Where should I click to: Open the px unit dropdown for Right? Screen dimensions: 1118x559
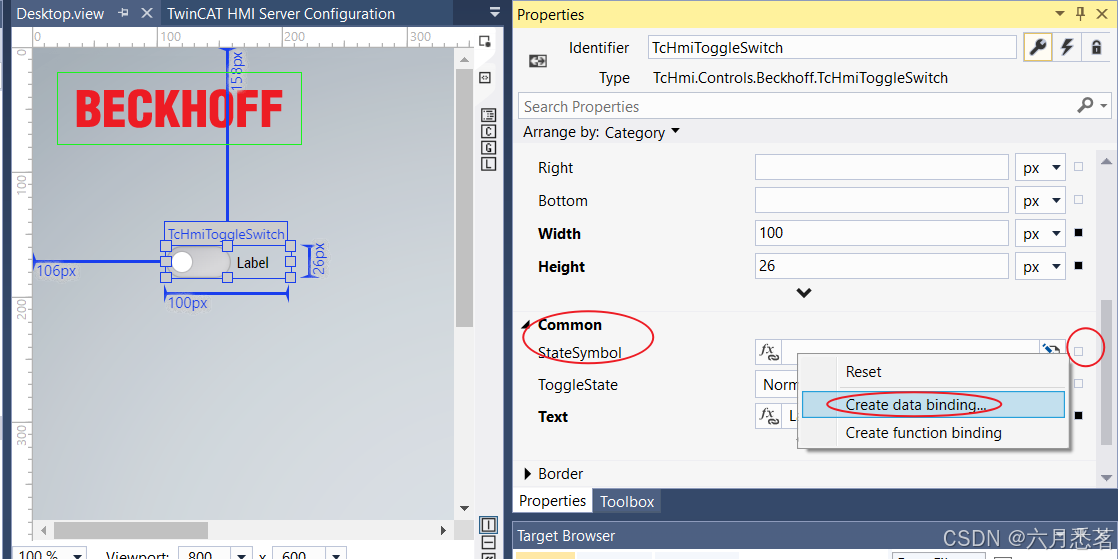1040,168
